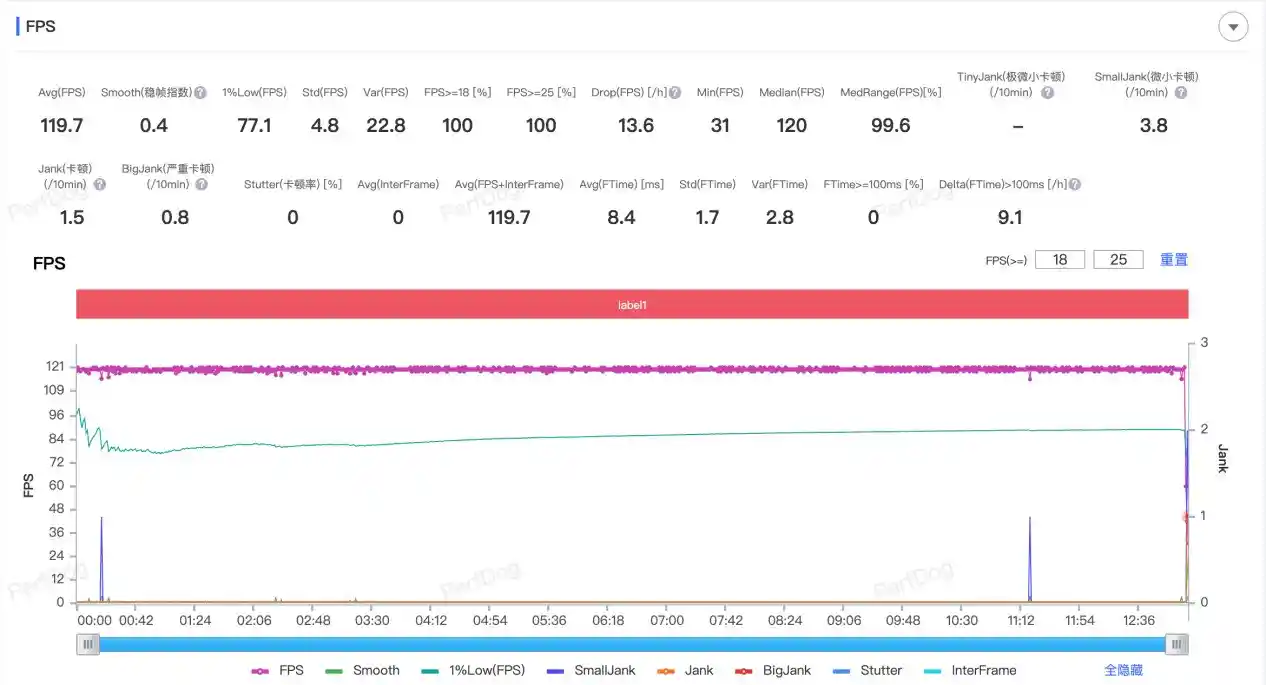This screenshot has height=685, width=1266.
Task: Toggle Smooth series in chart legend
Action: click(363, 671)
